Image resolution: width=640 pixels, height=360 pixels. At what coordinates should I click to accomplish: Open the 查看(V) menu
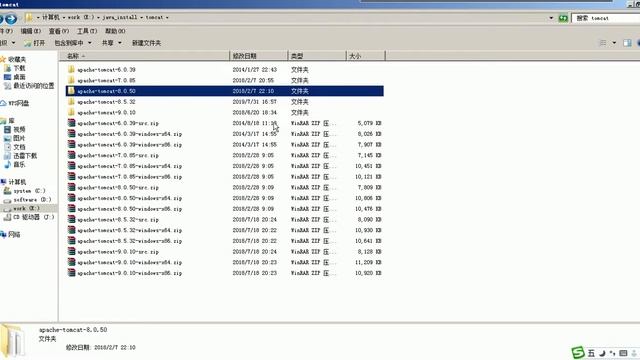59,31
